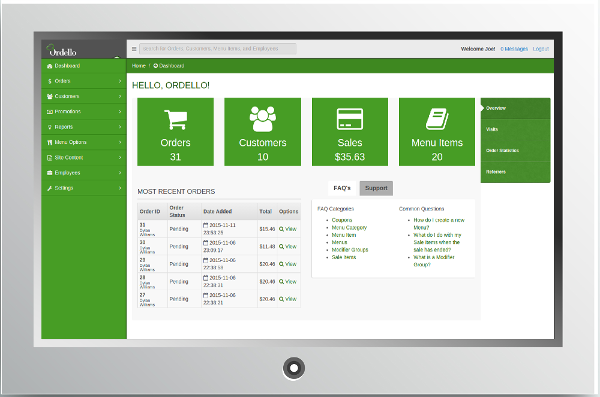Select the FAQ's tab
Viewport: 600px width, 397px height.
[342, 188]
